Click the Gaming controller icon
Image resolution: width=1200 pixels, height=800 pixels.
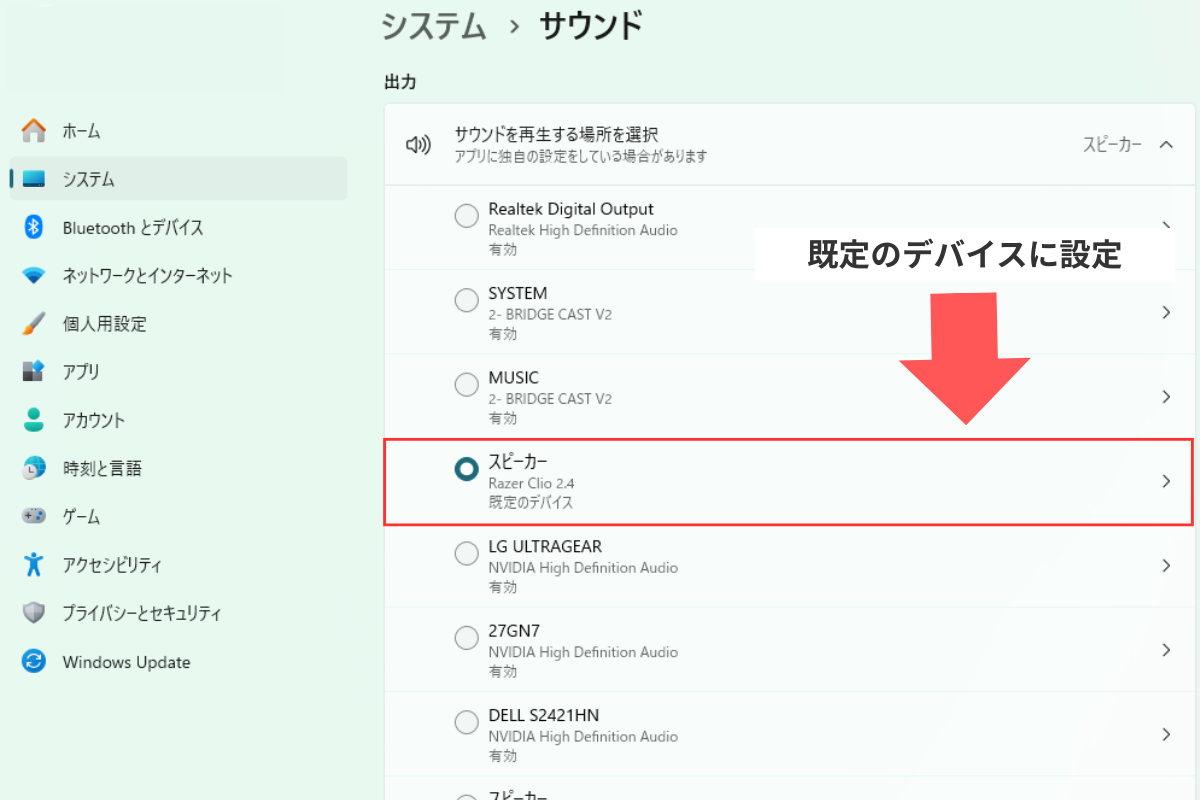coord(34,517)
